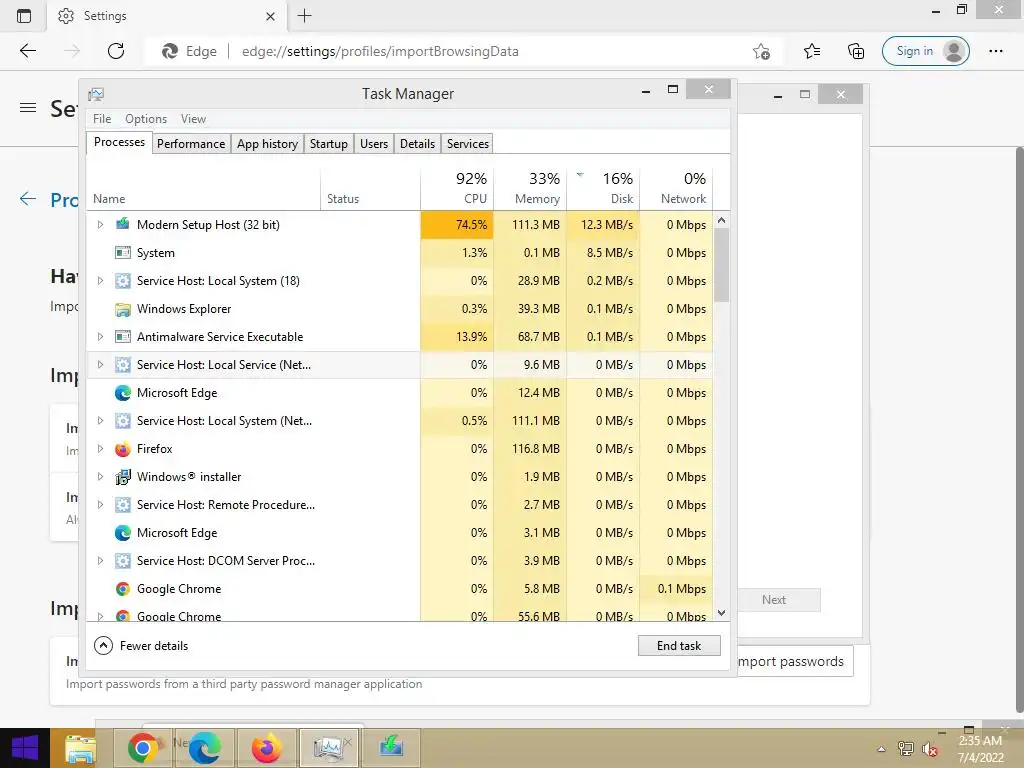Add this page to favorites in Edge
This screenshot has height=768, width=1024.
pyautogui.click(x=761, y=51)
